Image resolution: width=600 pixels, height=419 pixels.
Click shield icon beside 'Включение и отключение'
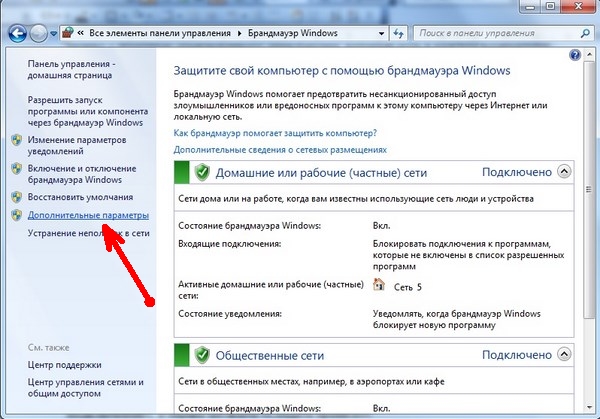[16, 169]
